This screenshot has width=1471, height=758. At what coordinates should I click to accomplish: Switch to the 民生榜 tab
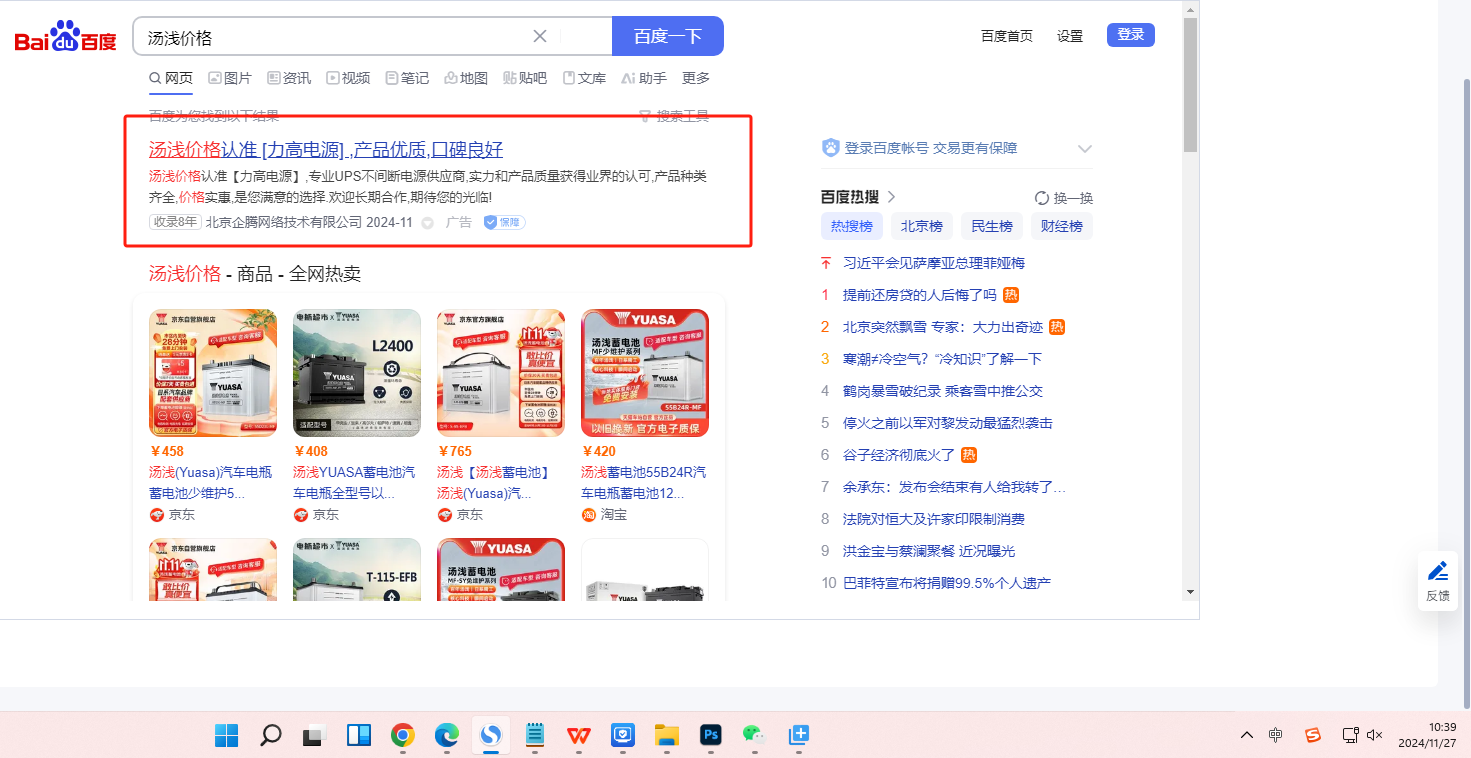[x=992, y=226]
